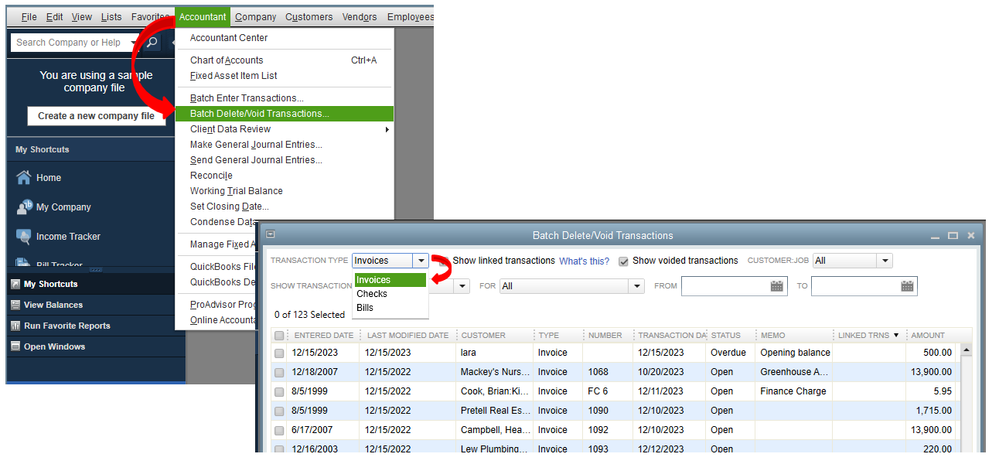Select Checks in transaction type list
The image size is (999, 461).
[372, 294]
